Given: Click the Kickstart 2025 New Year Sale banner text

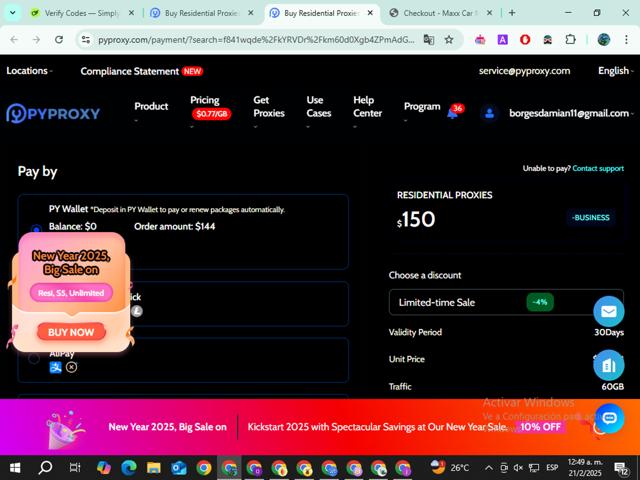Looking at the screenshot, I should click(x=378, y=427).
